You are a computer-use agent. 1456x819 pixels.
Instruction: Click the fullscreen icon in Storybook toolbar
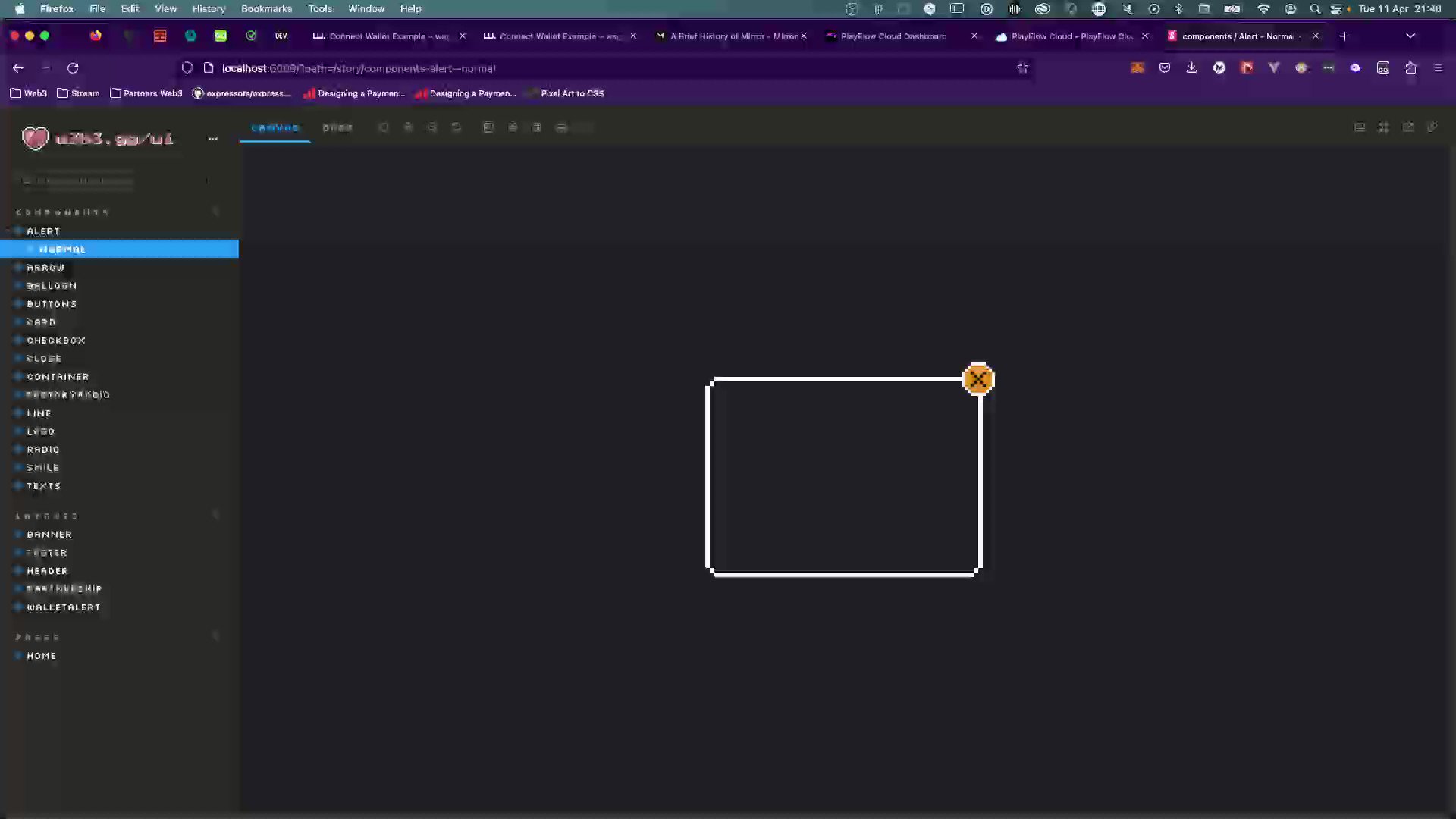[x=1384, y=127]
